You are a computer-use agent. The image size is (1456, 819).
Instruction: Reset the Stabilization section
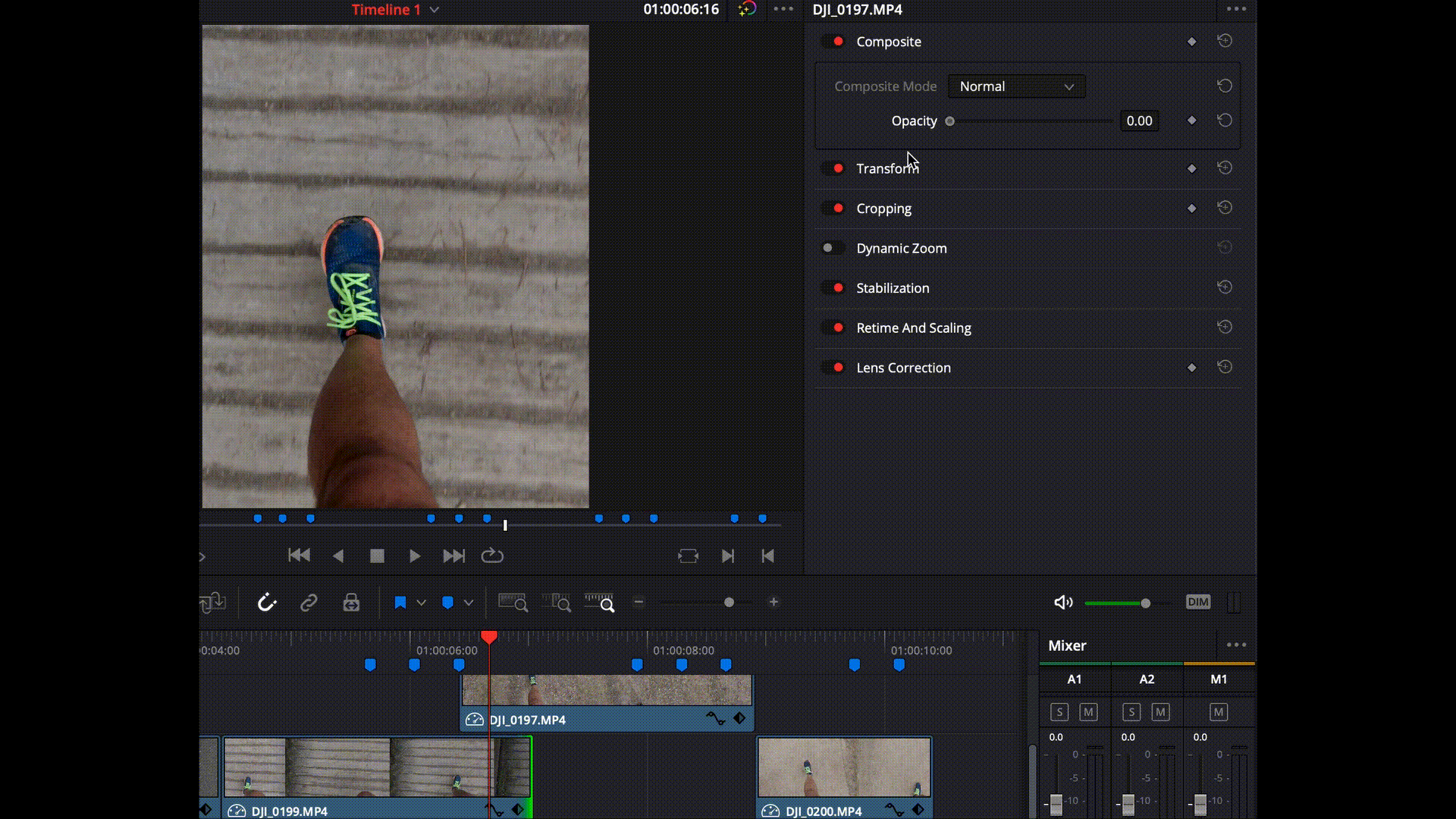click(1224, 287)
